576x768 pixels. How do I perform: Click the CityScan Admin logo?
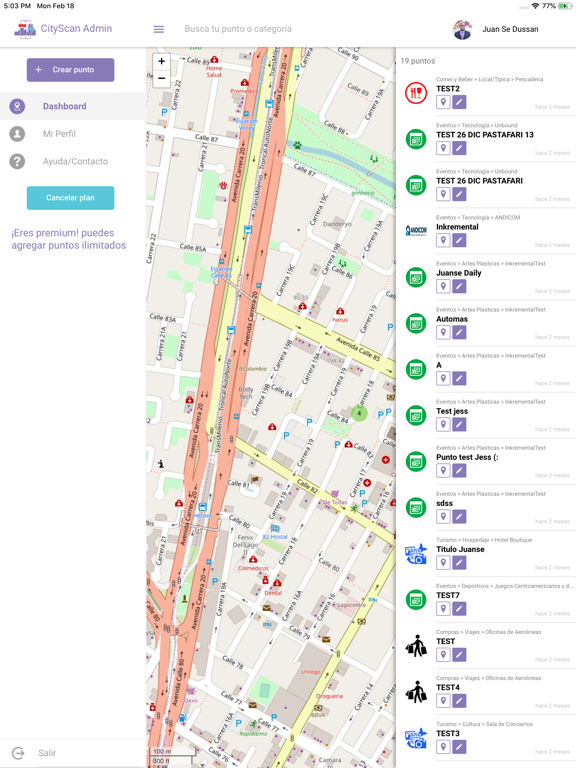(25, 29)
